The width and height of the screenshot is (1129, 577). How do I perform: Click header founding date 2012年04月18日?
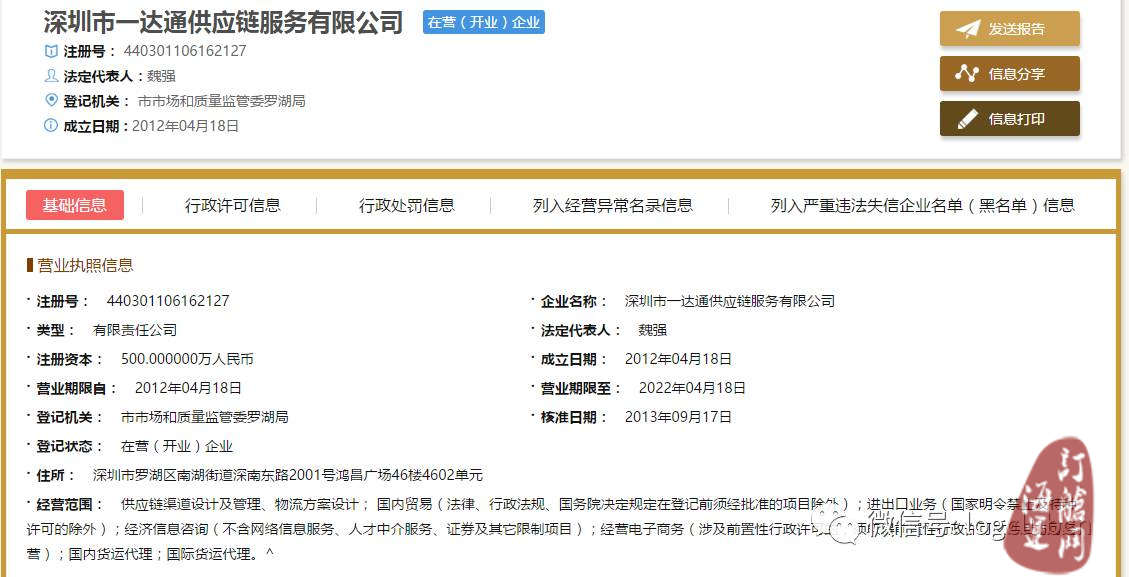pyautogui.click(x=184, y=126)
